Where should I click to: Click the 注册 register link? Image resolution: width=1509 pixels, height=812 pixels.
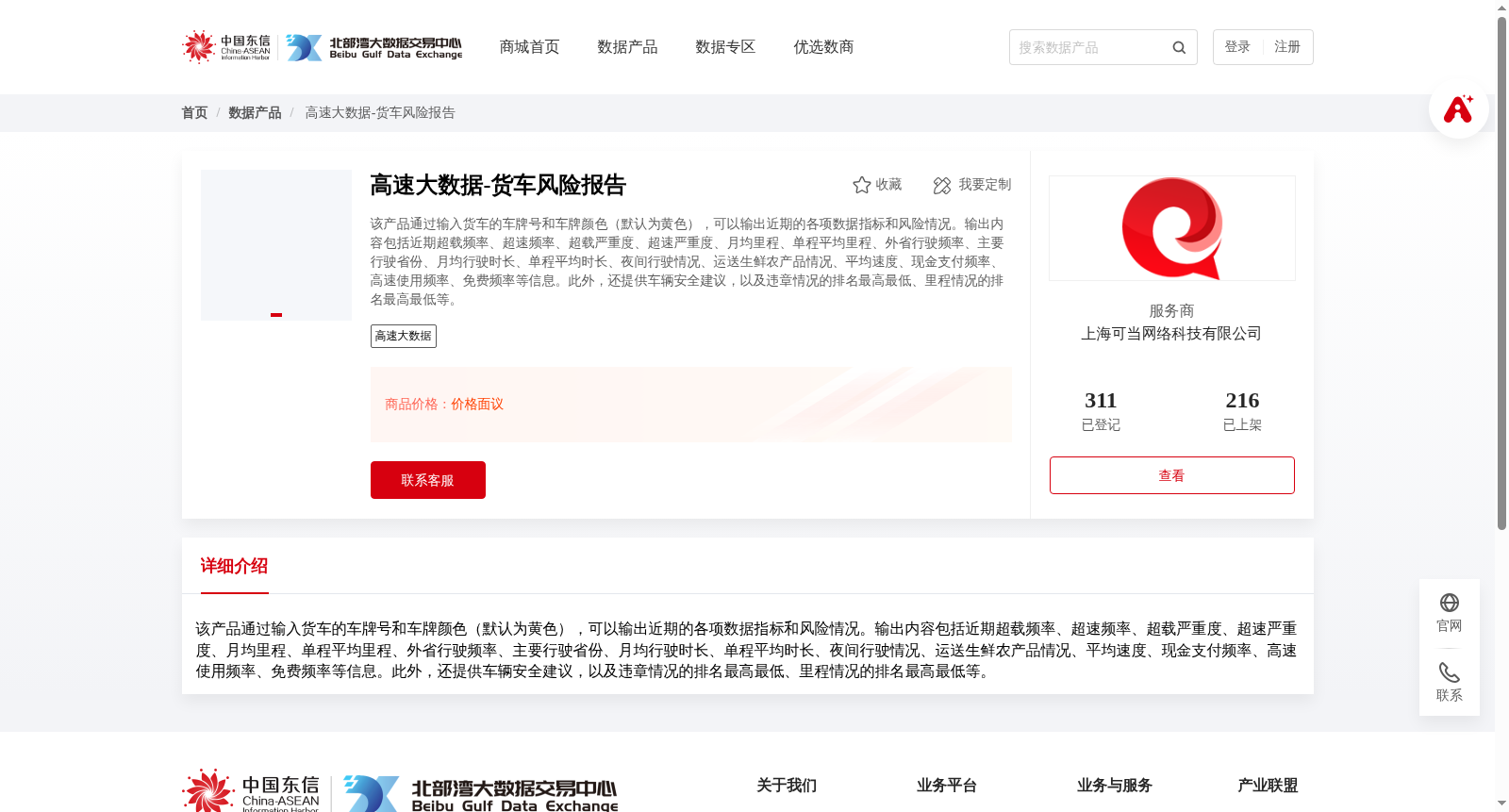pos(1287,47)
